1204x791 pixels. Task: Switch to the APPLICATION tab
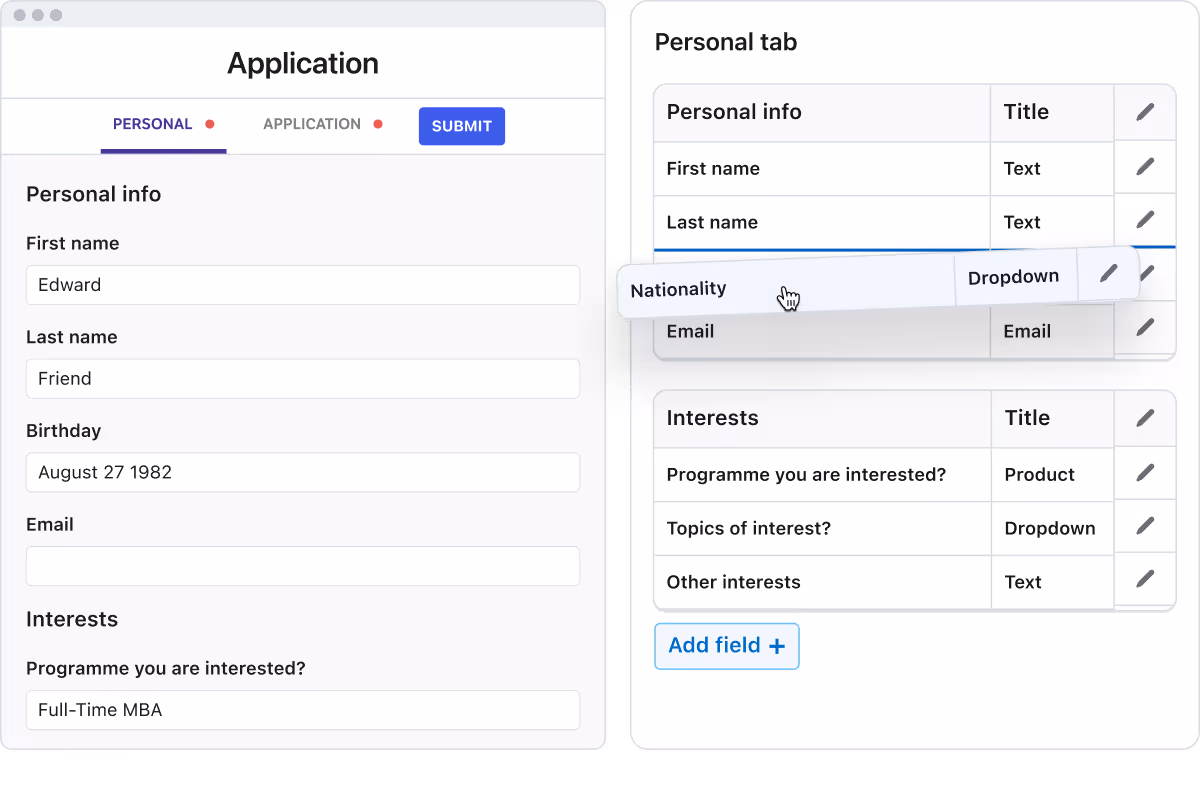click(x=312, y=124)
